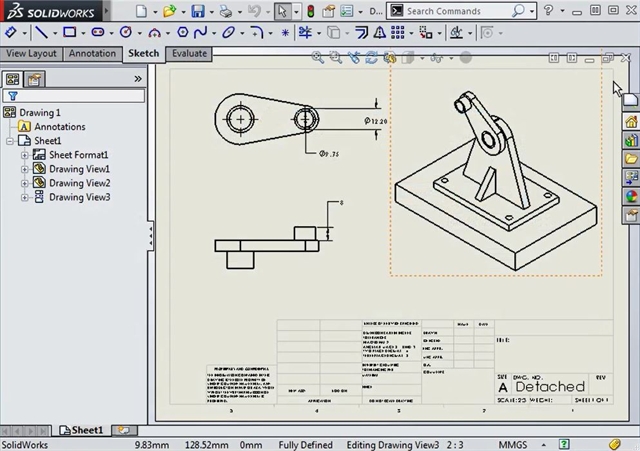Click the Smart Dimension tool icon
Image resolution: width=640 pixels, height=451 pixels.
coord(10,32)
